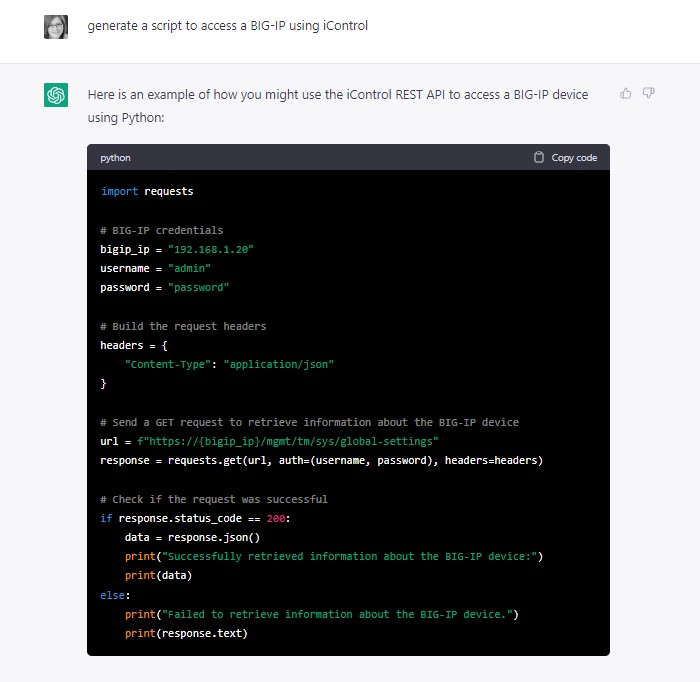The width and height of the screenshot is (700, 682).
Task: Click the 'print(response.text)' line
Action: coord(186,634)
